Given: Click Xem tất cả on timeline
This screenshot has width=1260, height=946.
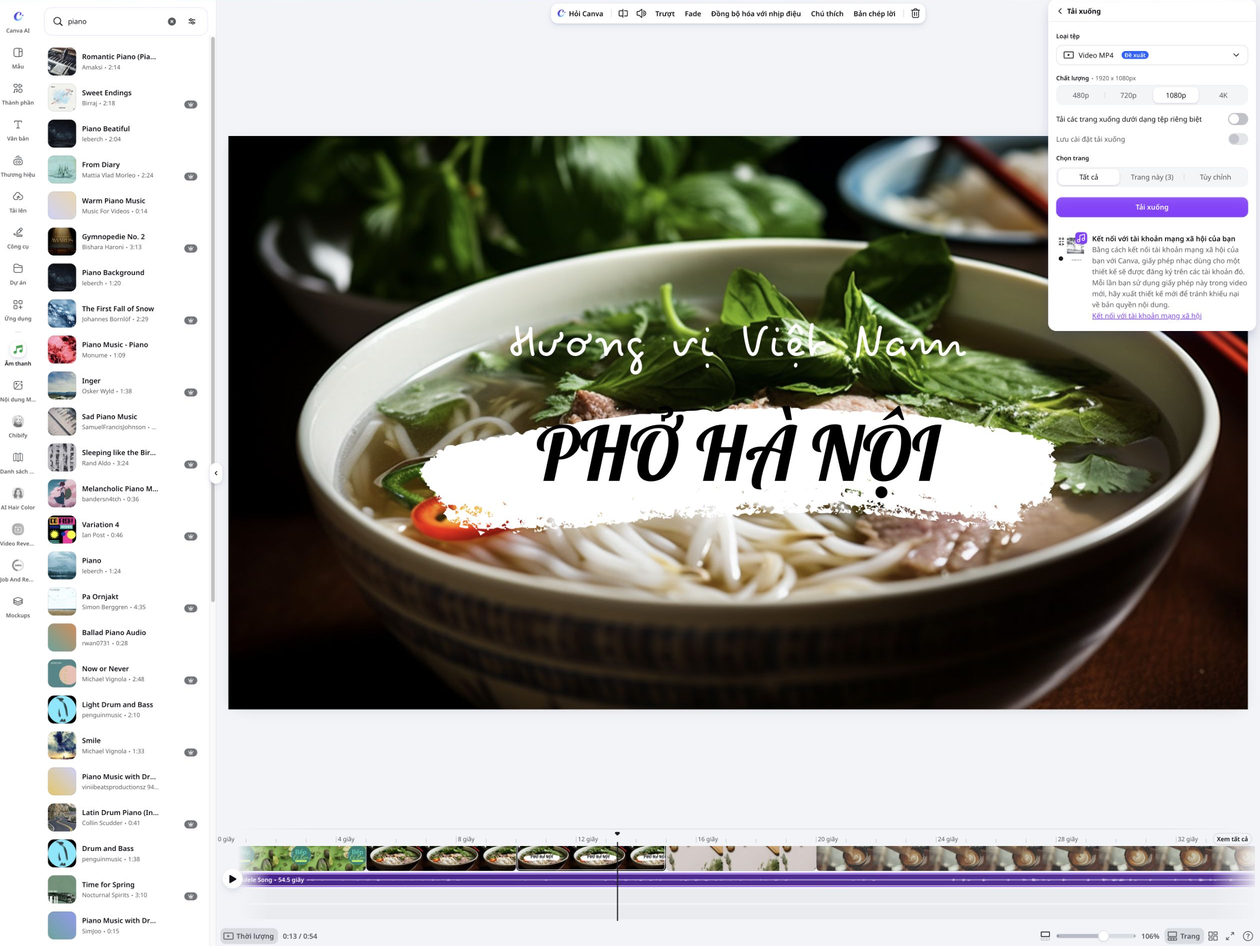Looking at the screenshot, I should click(x=1232, y=839).
